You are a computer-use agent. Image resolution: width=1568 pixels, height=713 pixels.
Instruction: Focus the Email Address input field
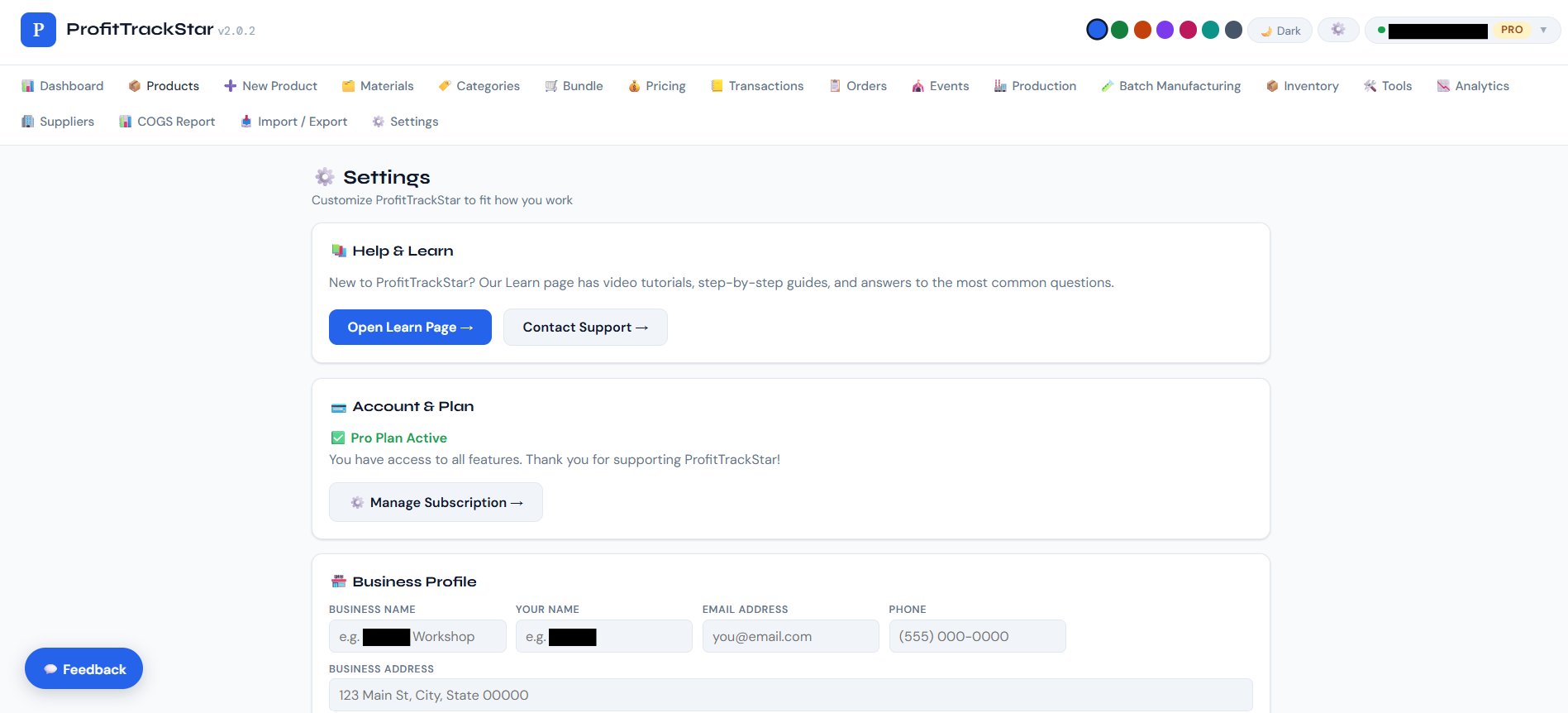pos(791,636)
